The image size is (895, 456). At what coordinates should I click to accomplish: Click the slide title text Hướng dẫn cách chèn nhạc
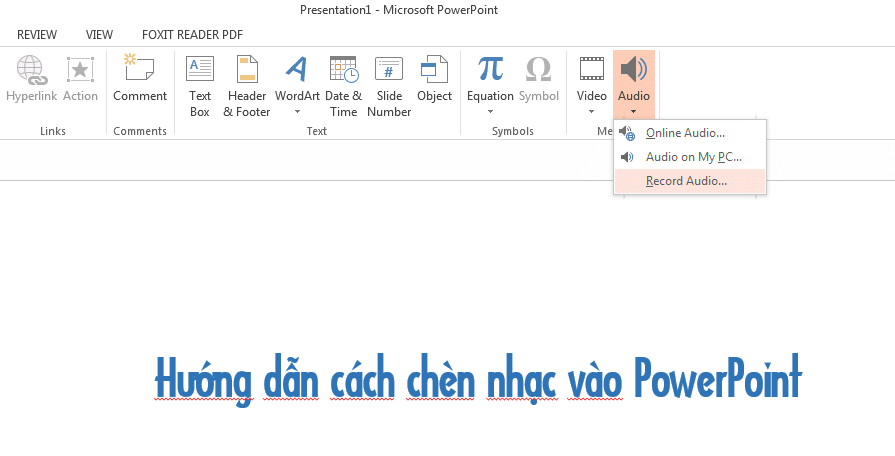355,380
